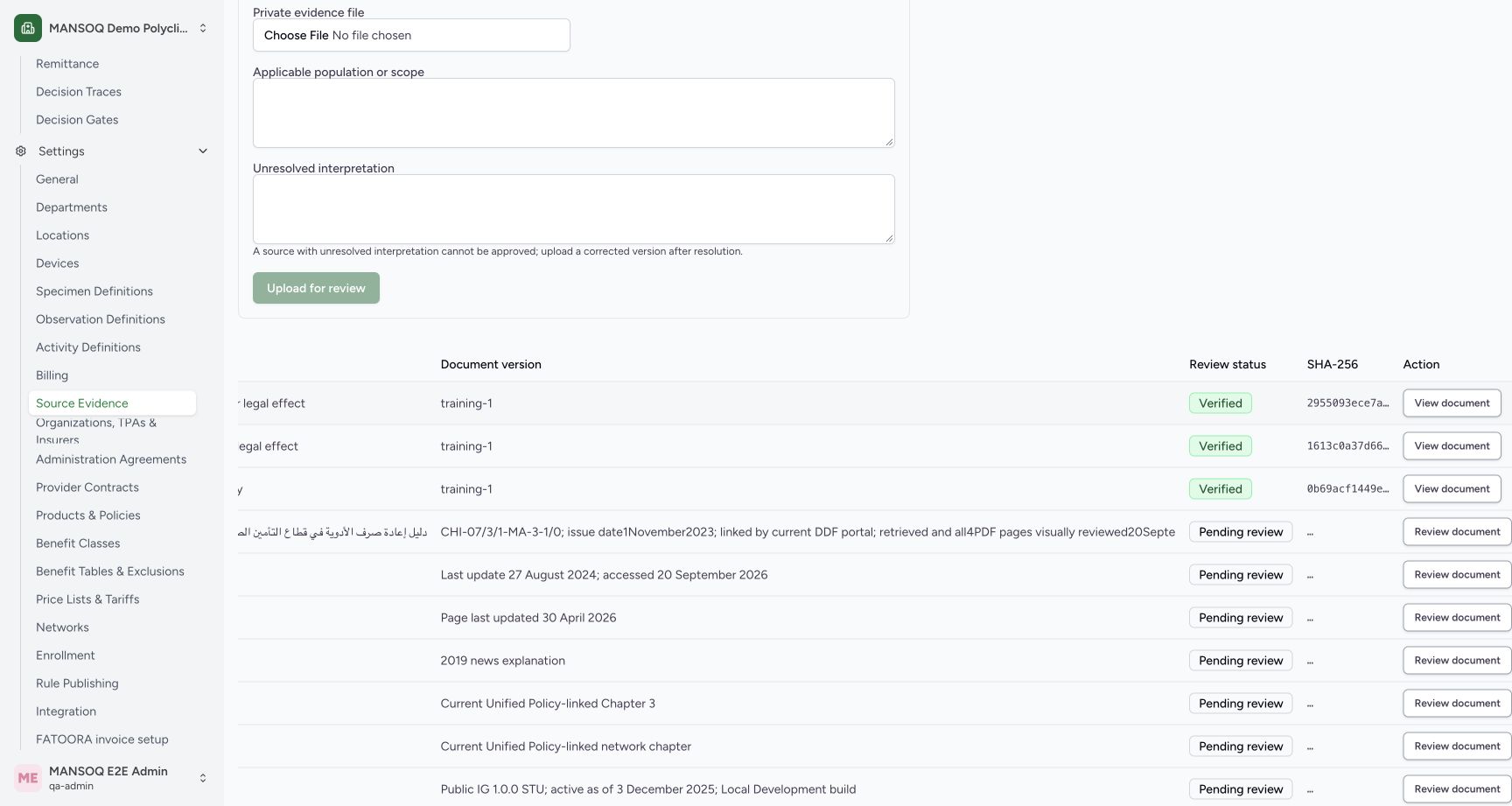
Task: Go to Decision Traces
Action: (79, 92)
